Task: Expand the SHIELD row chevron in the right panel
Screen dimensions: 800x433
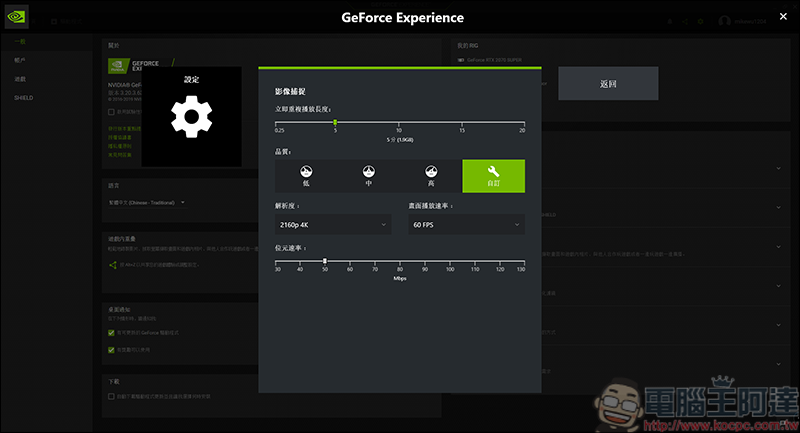Action: [x=779, y=207]
